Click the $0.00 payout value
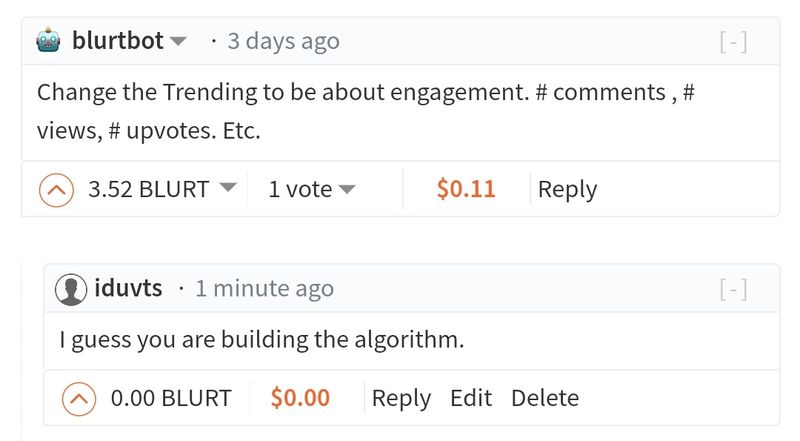Image resolution: width=800 pixels, height=441 pixels. pos(300,398)
